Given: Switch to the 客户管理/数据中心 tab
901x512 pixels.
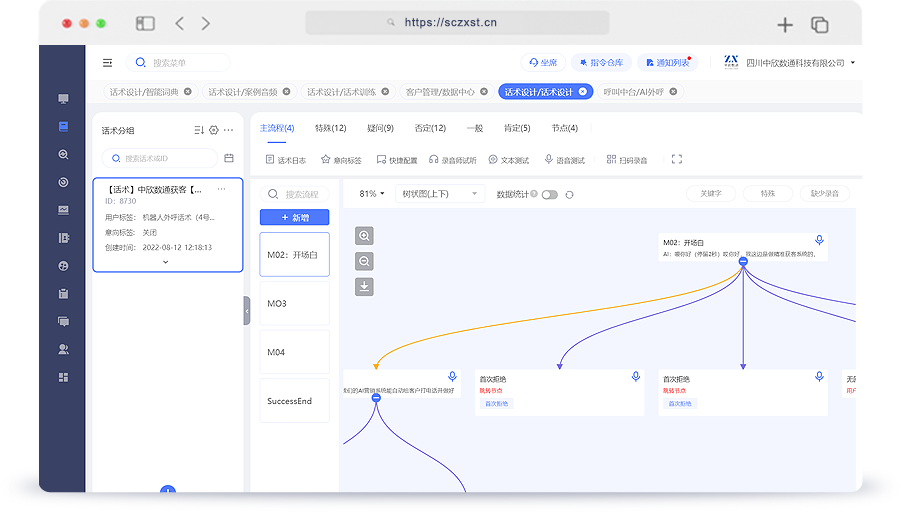Looking at the screenshot, I should point(440,91).
